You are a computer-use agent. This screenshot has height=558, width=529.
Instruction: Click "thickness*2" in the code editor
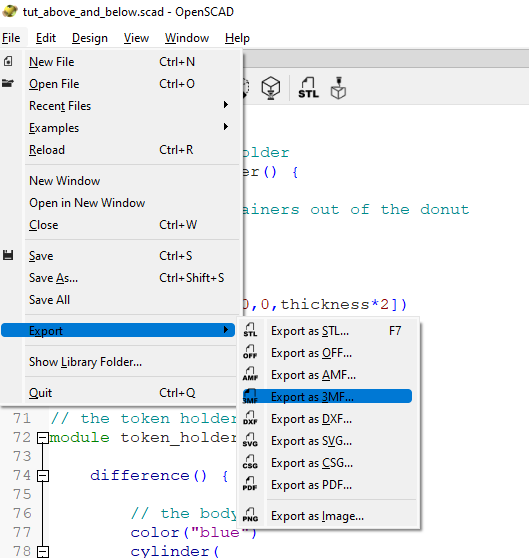pos(335,305)
